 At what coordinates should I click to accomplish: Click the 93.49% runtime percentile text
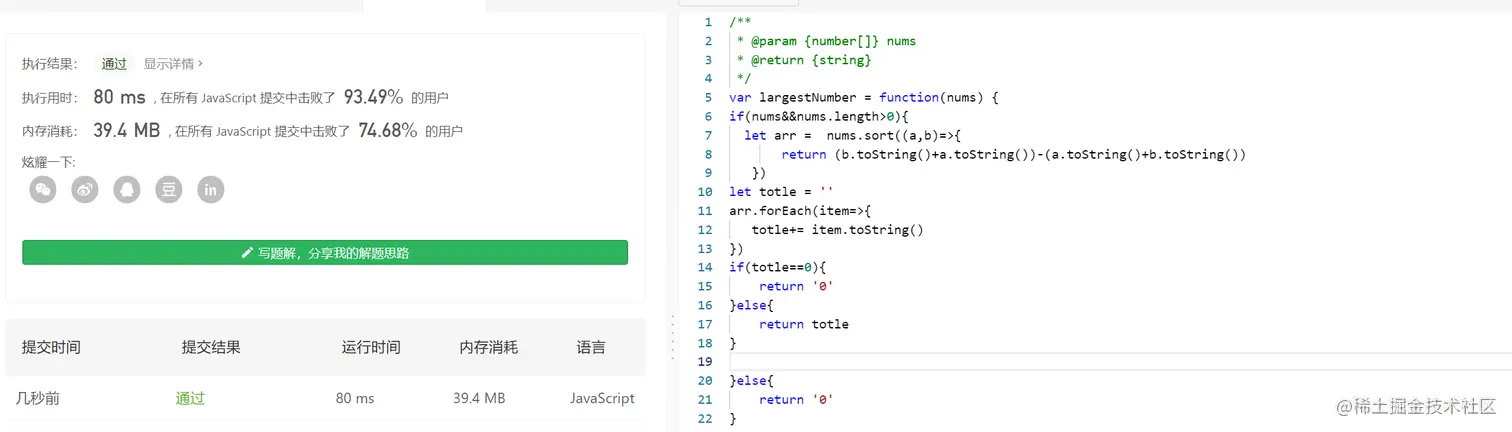(x=373, y=97)
